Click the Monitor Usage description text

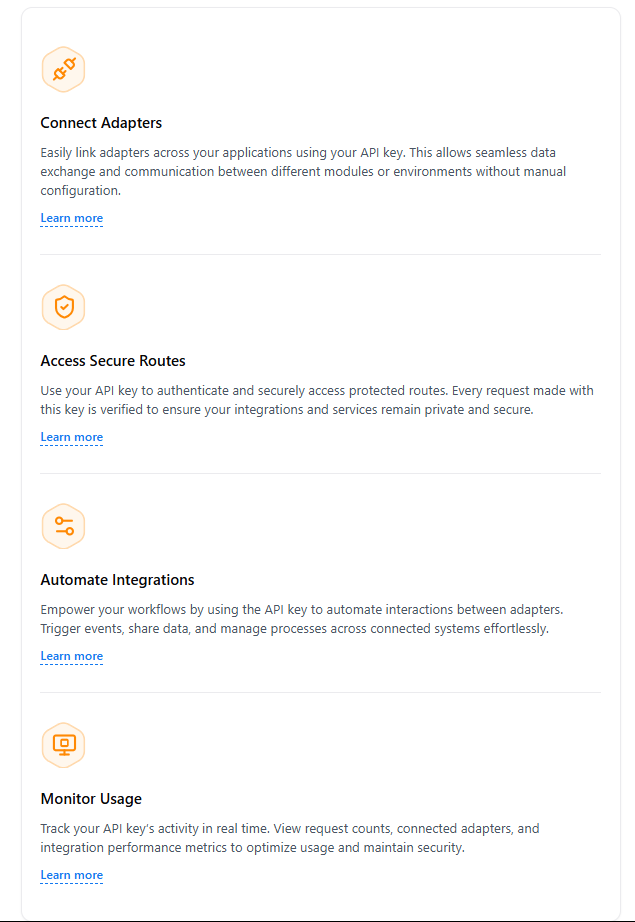point(290,837)
